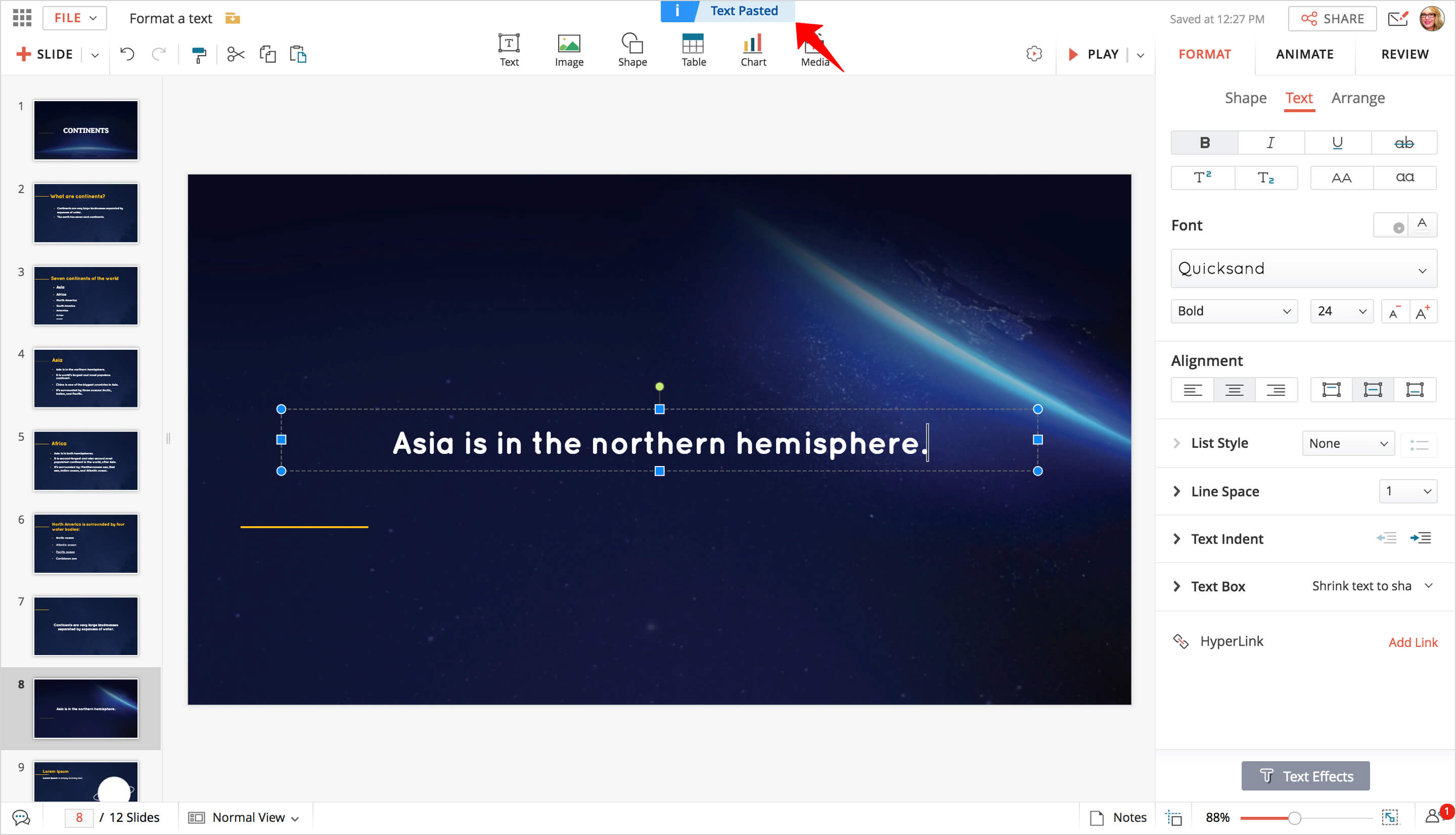
Task: Open the Arrange sub-tab
Action: (1357, 98)
